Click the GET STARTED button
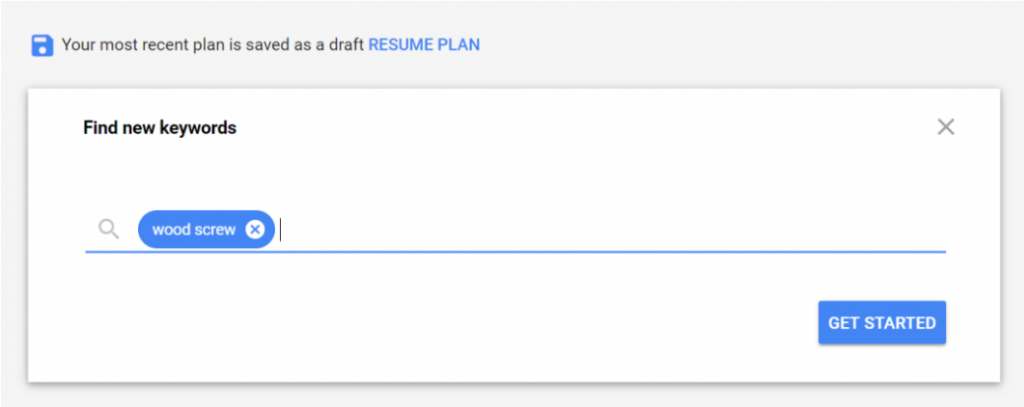The image size is (1024, 407). tap(882, 323)
